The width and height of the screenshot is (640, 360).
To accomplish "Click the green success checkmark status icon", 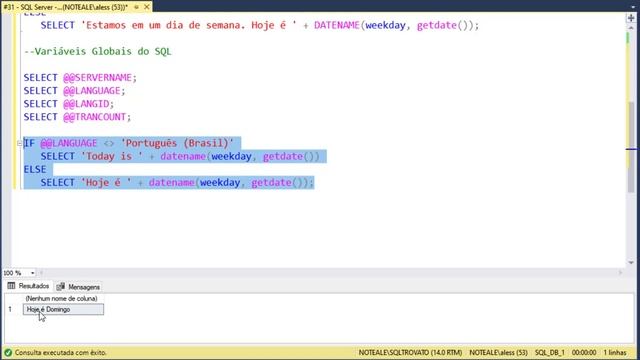I will (x=8, y=352).
